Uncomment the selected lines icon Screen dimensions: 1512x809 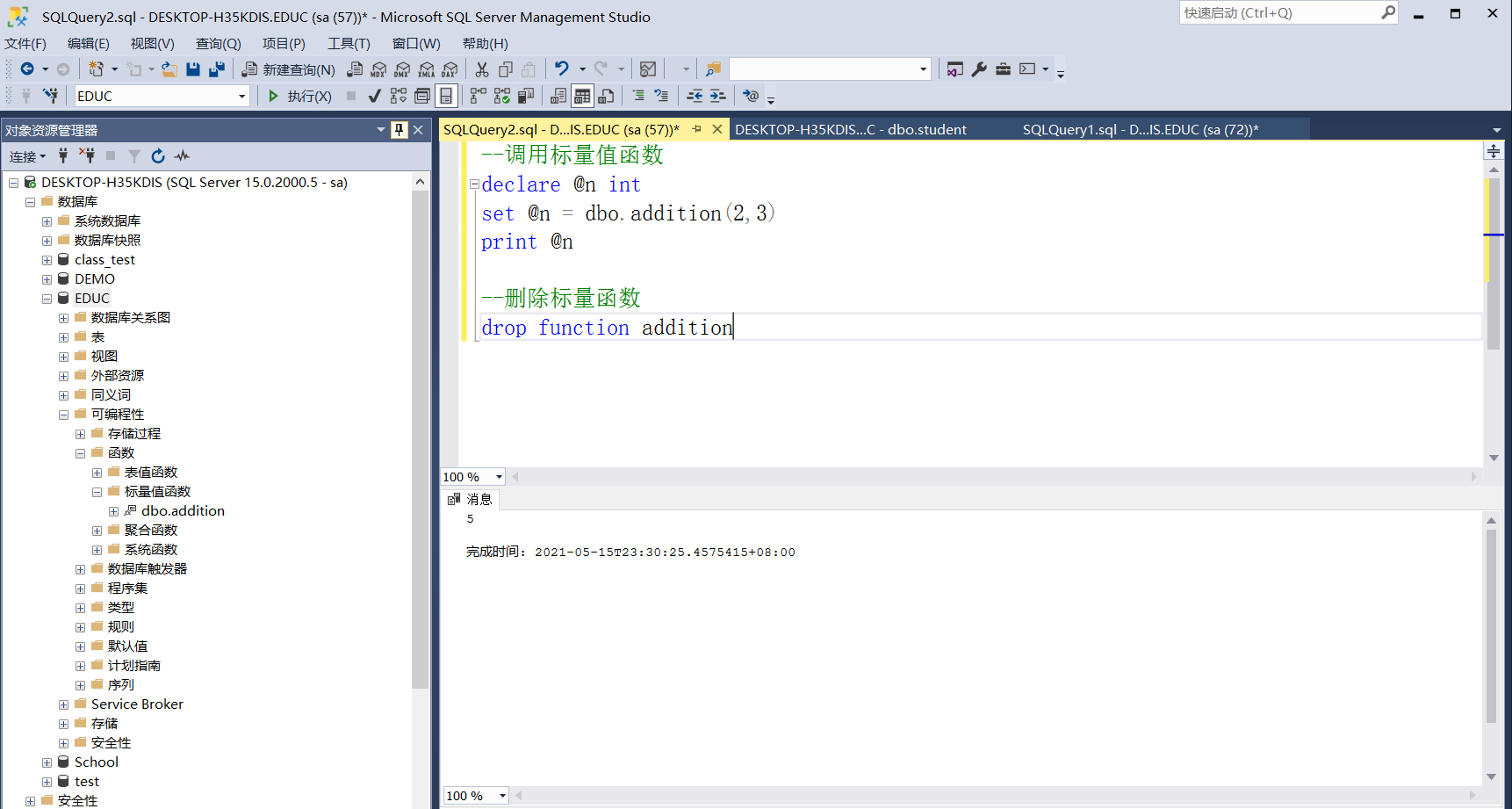[x=661, y=96]
